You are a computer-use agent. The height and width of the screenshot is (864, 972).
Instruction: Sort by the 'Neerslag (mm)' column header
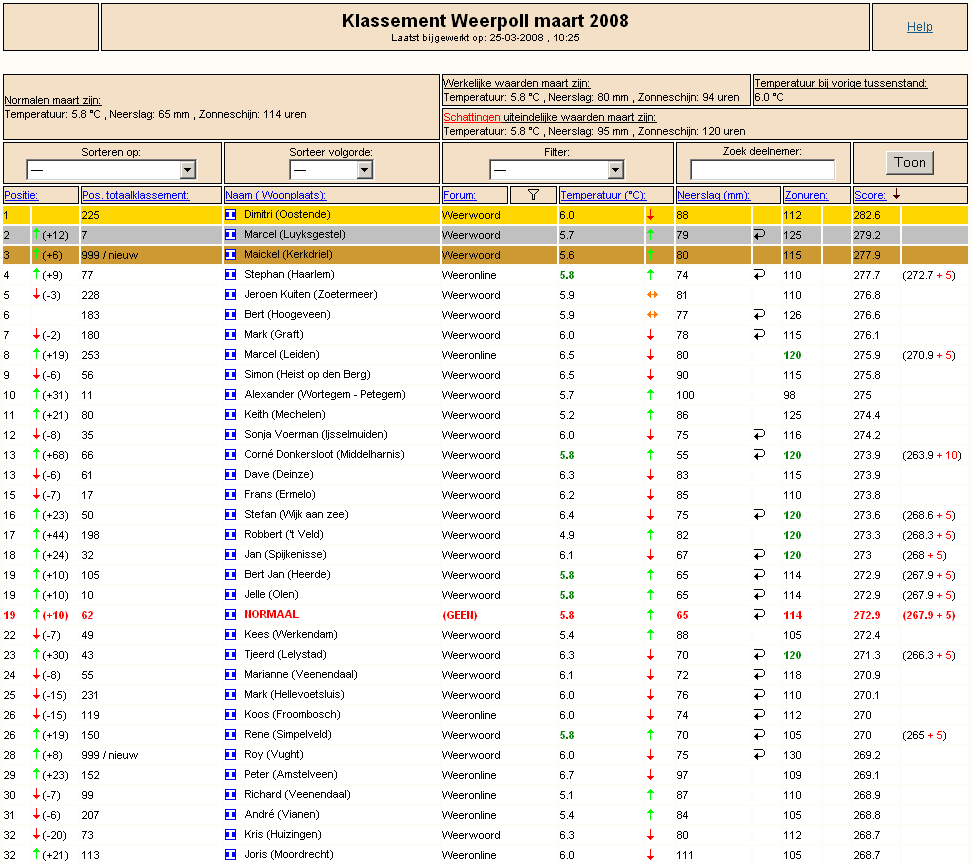(712, 195)
